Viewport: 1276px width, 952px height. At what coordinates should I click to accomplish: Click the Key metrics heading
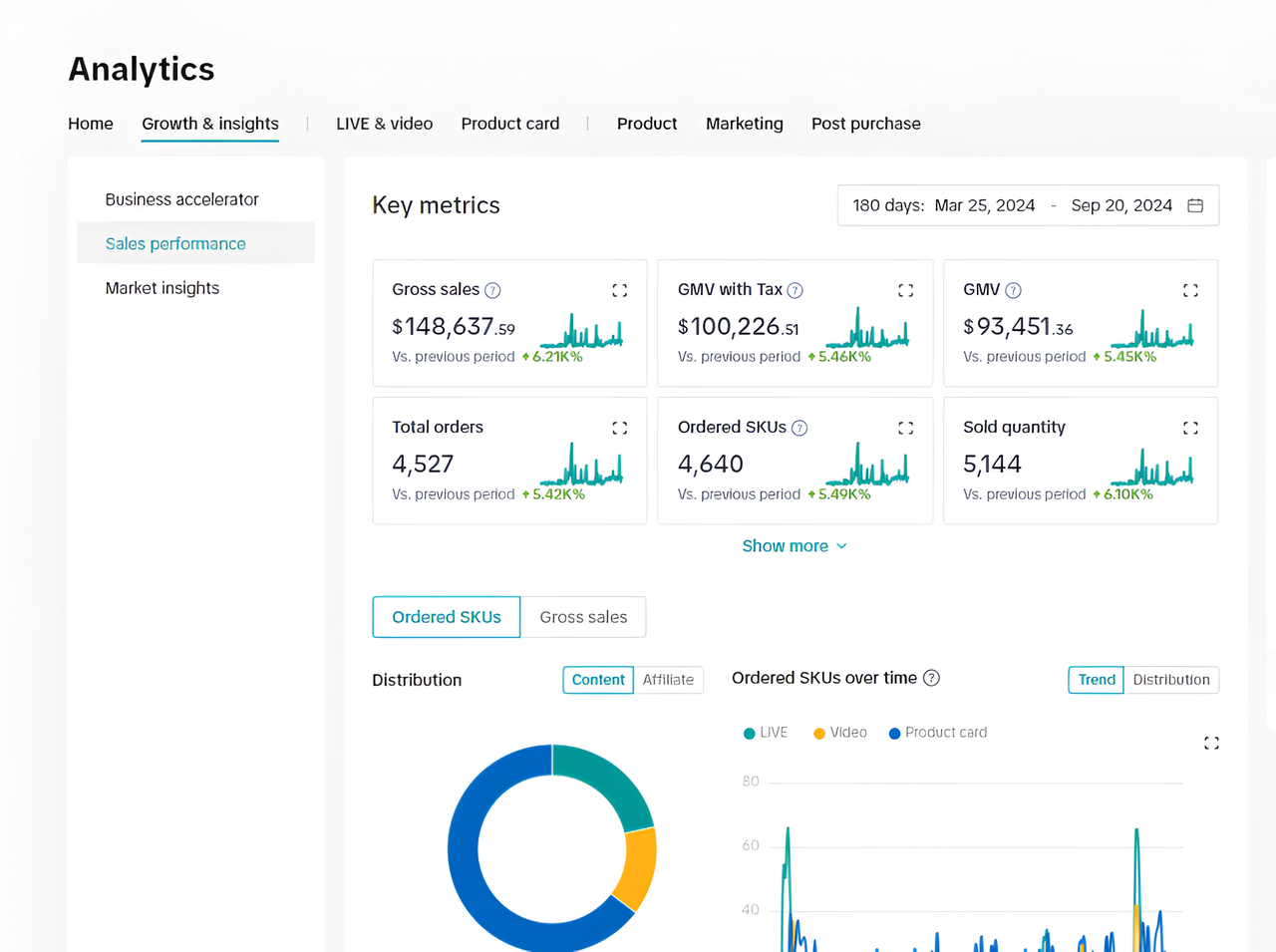pyautogui.click(x=436, y=205)
